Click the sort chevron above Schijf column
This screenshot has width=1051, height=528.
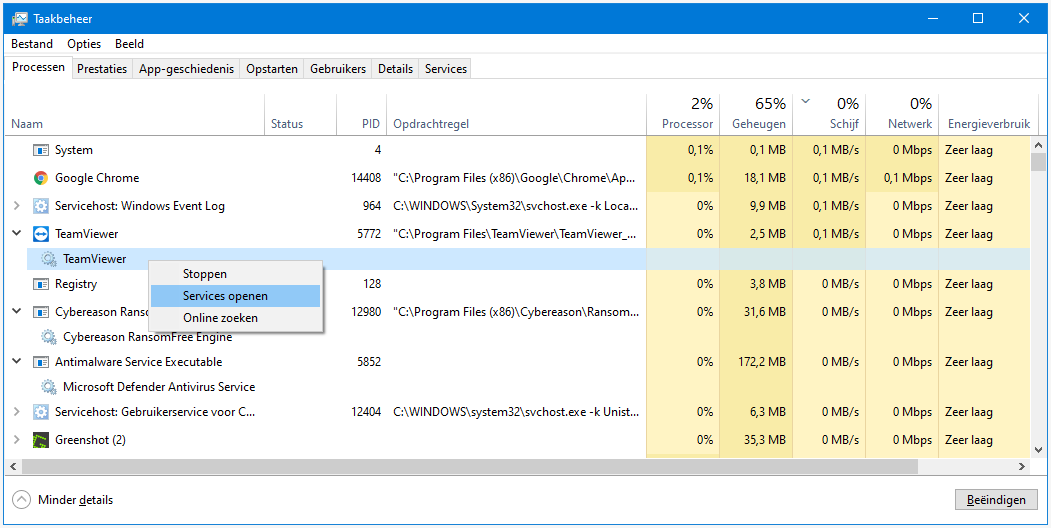pos(806,102)
